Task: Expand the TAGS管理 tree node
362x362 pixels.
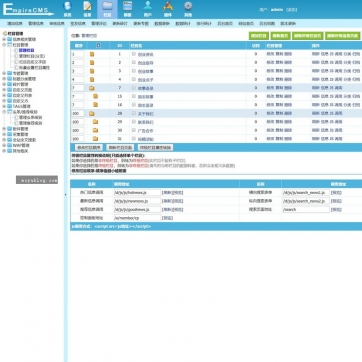Action: click(x=4, y=106)
